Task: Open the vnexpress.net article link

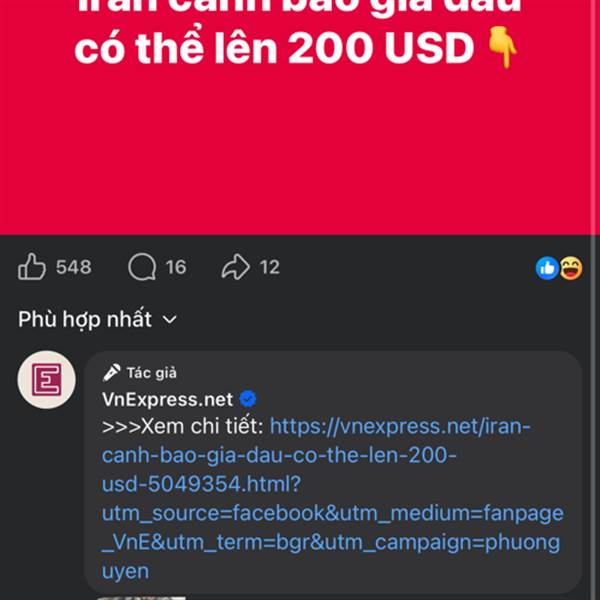Action: (x=332, y=499)
